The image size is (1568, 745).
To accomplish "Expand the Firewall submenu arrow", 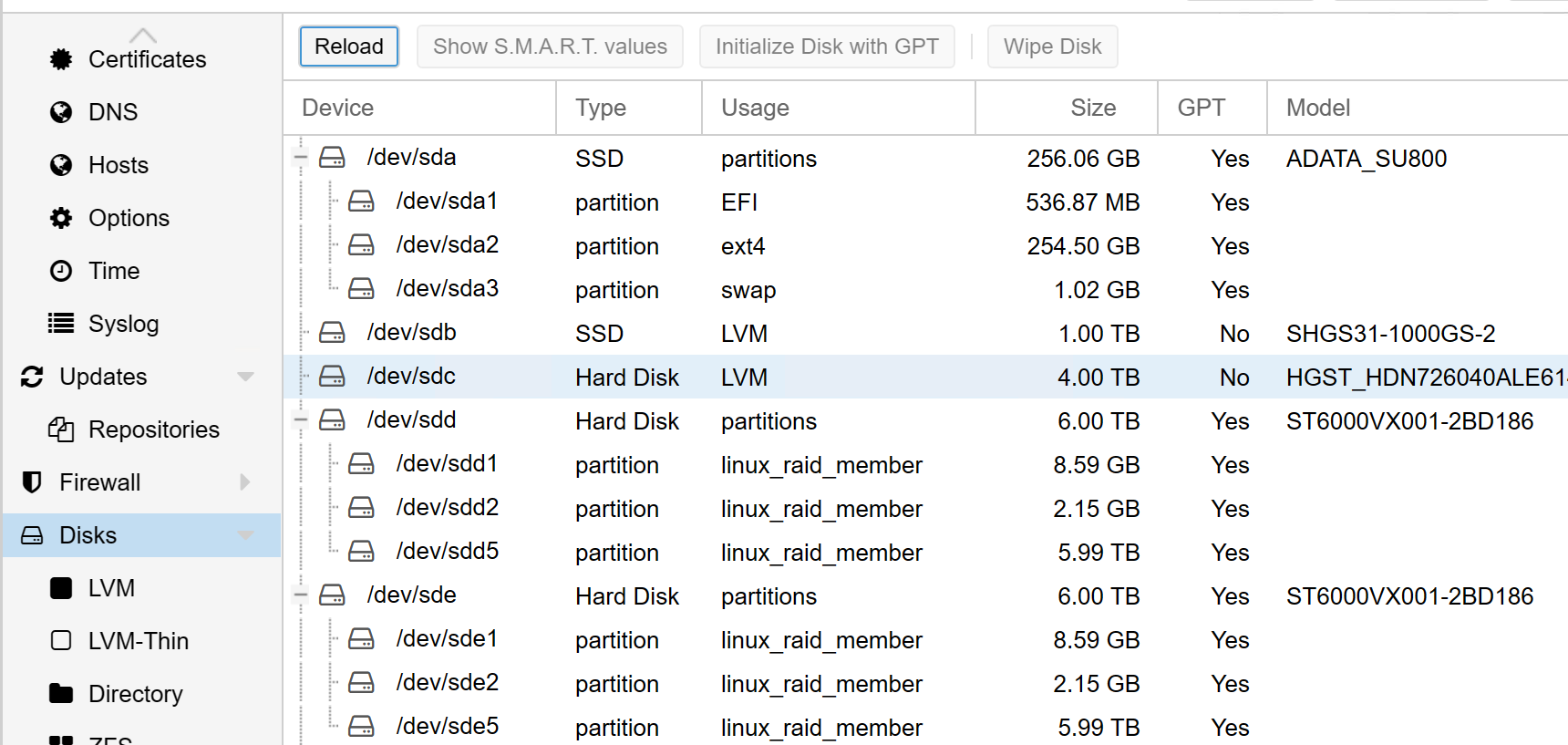I will (x=245, y=482).
